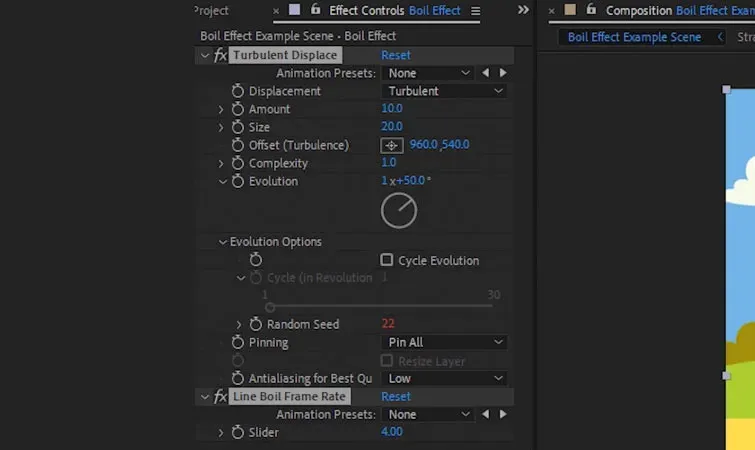
Task: Toggle Amount stopwatch keyframe icon
Action: tap(237, 109)
